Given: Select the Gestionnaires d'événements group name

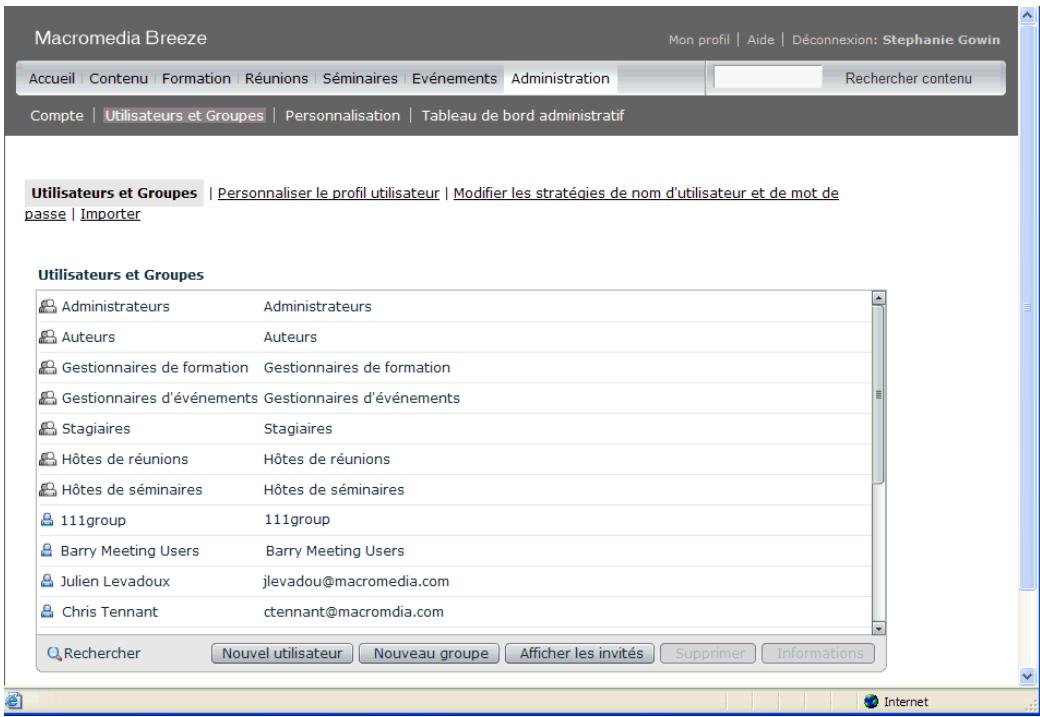Looking at the screenshot, I should click(x=159, y=398).
